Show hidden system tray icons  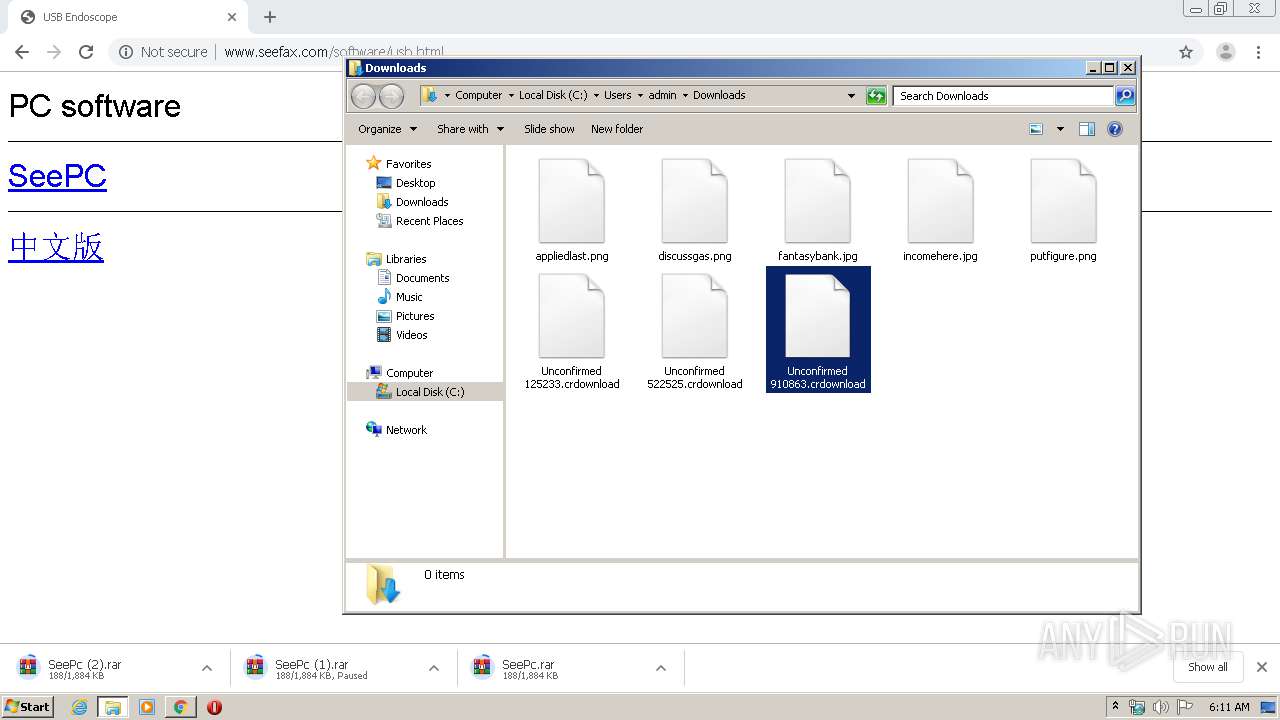(x=1115, y=707)
